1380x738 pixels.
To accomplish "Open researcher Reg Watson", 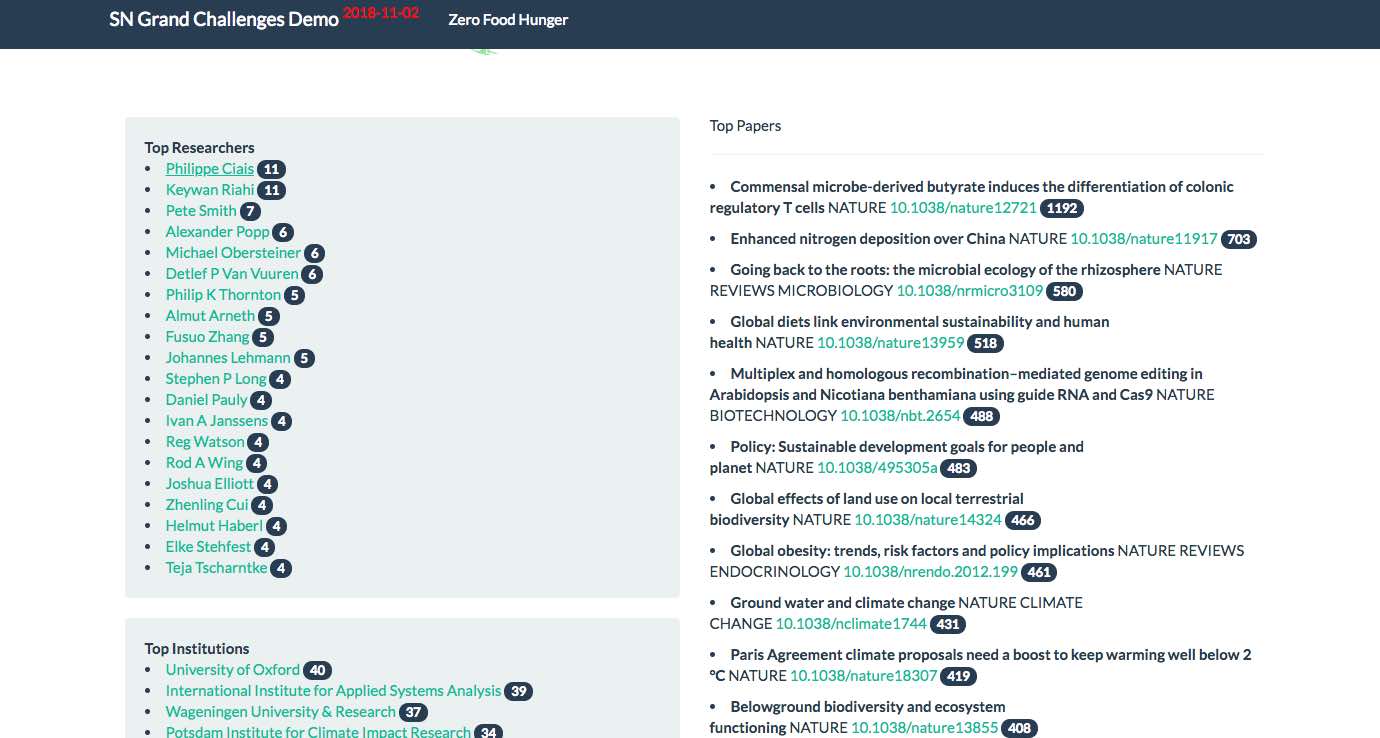I will [x=205, y=442].
